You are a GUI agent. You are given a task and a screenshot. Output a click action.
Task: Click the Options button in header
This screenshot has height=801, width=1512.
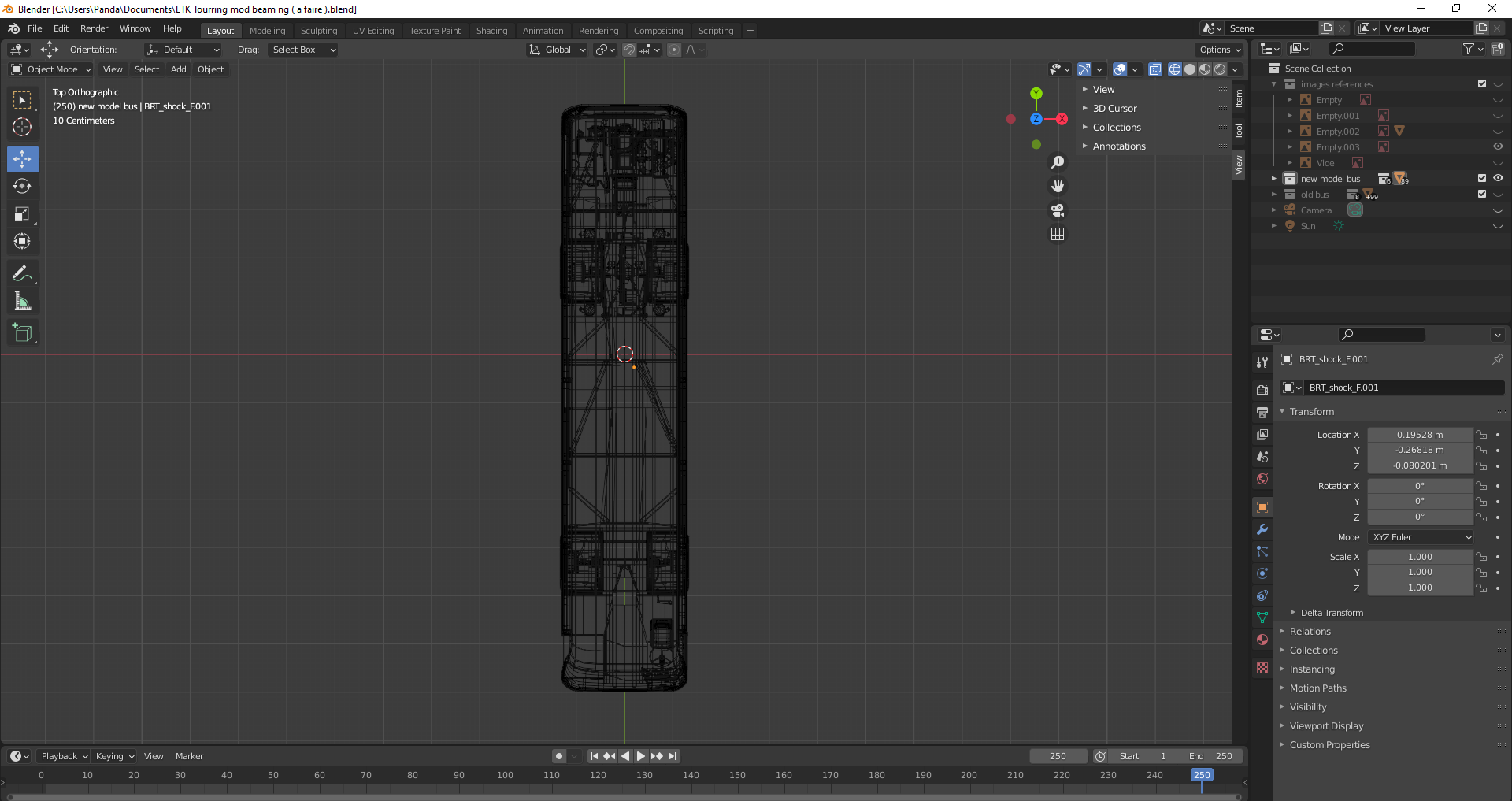[1219, 50]
